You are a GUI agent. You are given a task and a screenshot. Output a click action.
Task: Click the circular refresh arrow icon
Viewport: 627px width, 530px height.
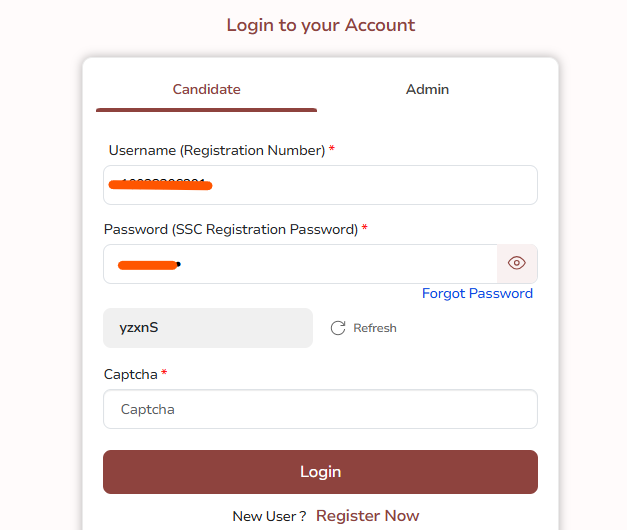[338, 328]
